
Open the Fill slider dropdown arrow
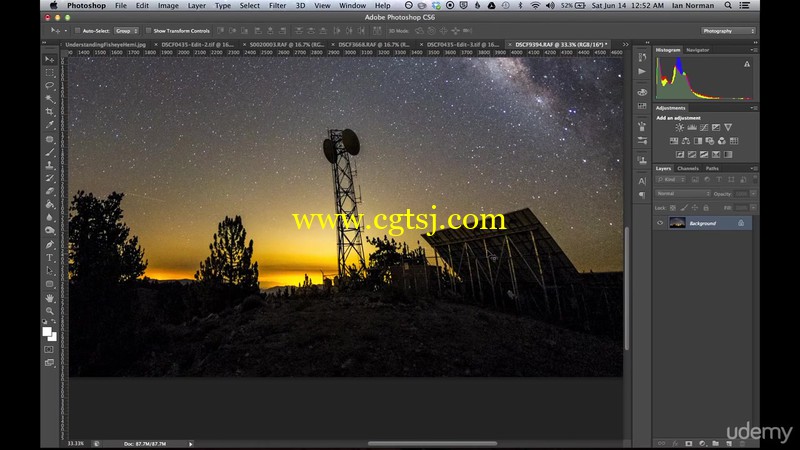(754, 208)
